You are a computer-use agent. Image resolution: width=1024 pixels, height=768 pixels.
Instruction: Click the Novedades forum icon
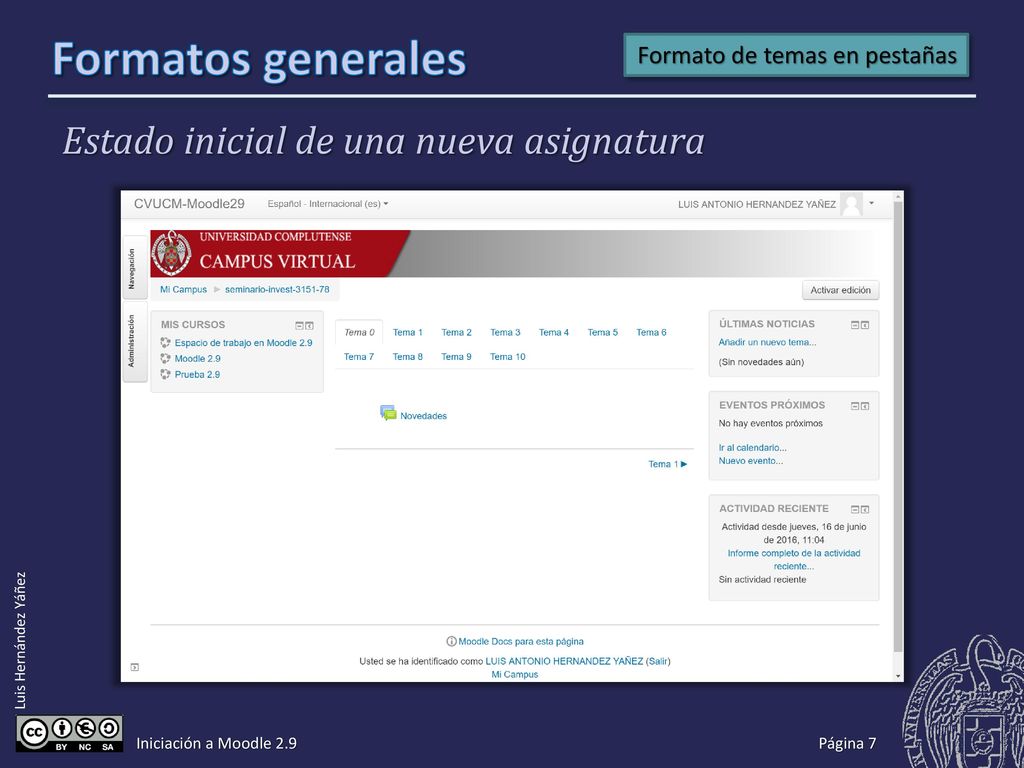pos(389,413)
